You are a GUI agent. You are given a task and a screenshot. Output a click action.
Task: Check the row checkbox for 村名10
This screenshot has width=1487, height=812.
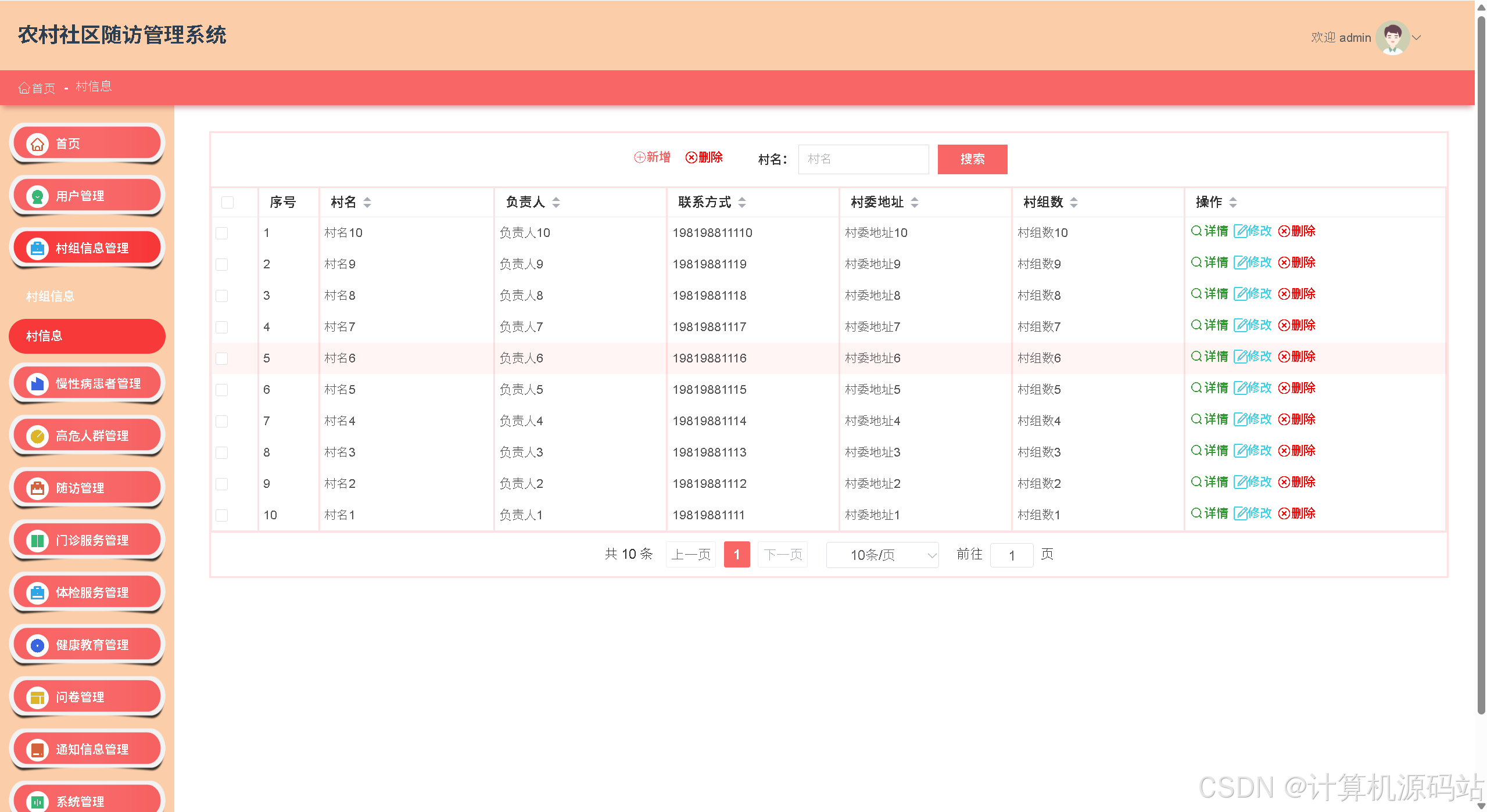pyautogui.click(x=221, y=233)
